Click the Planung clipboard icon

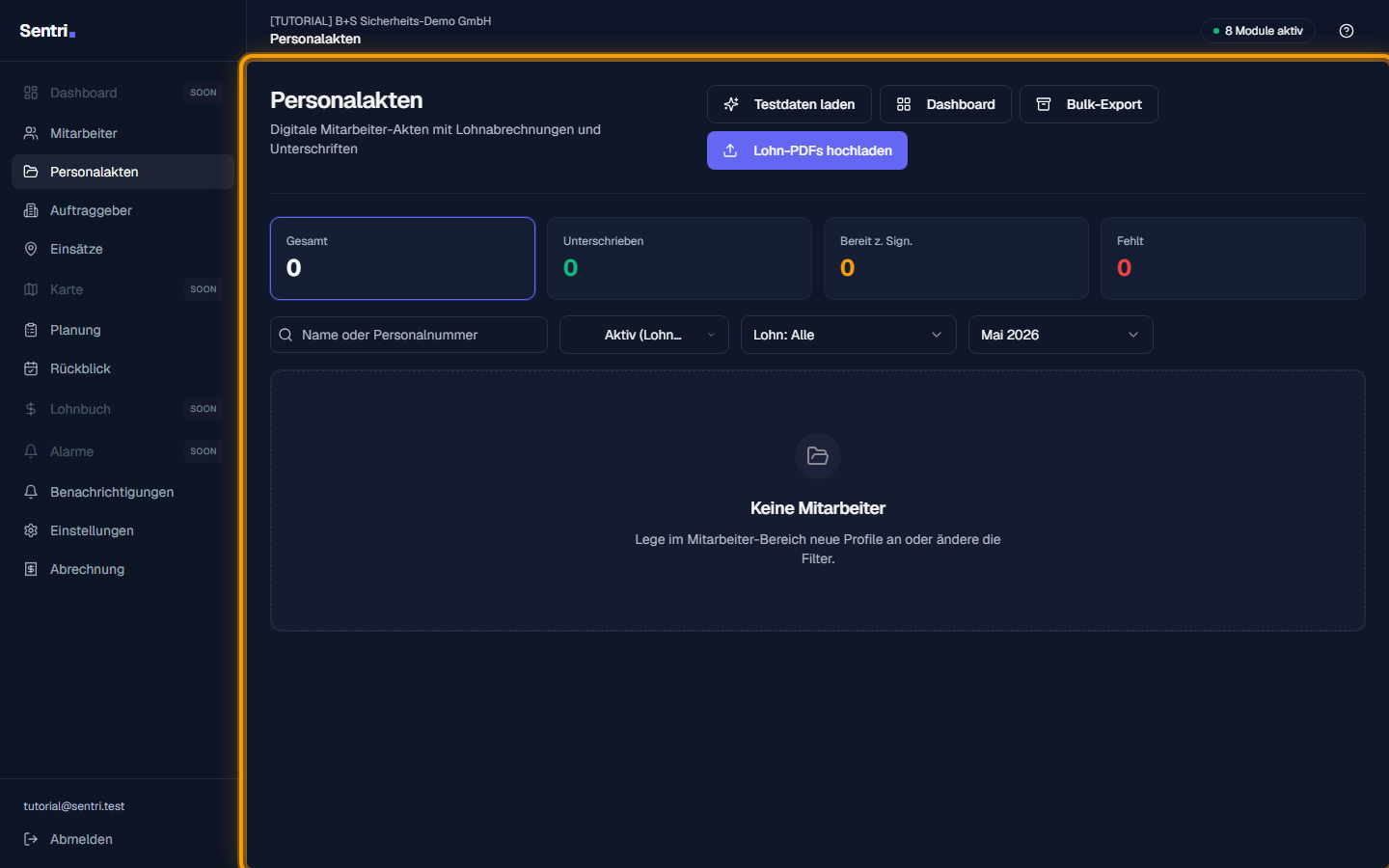31,330
